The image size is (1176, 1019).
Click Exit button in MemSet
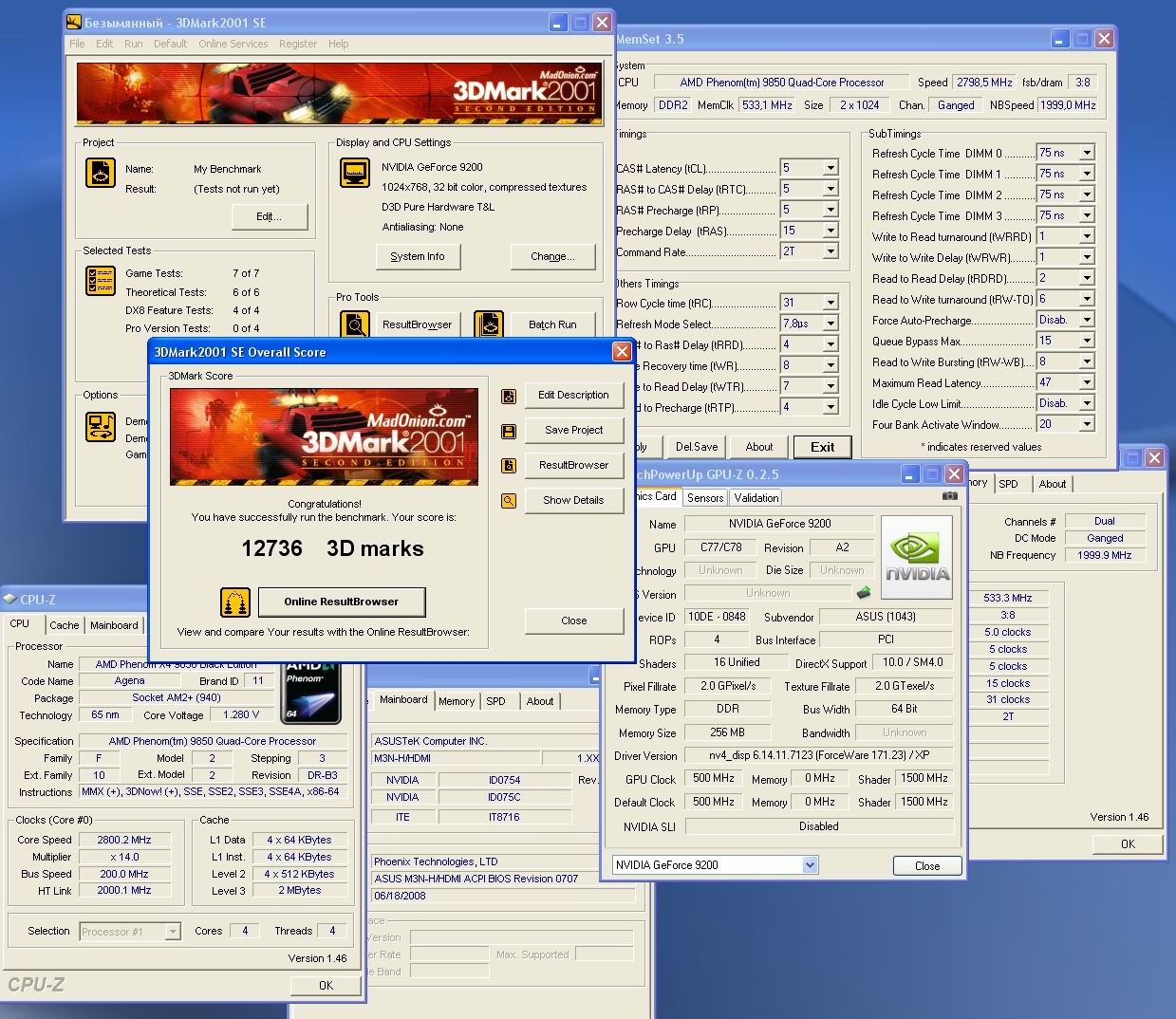pos(822,447)
